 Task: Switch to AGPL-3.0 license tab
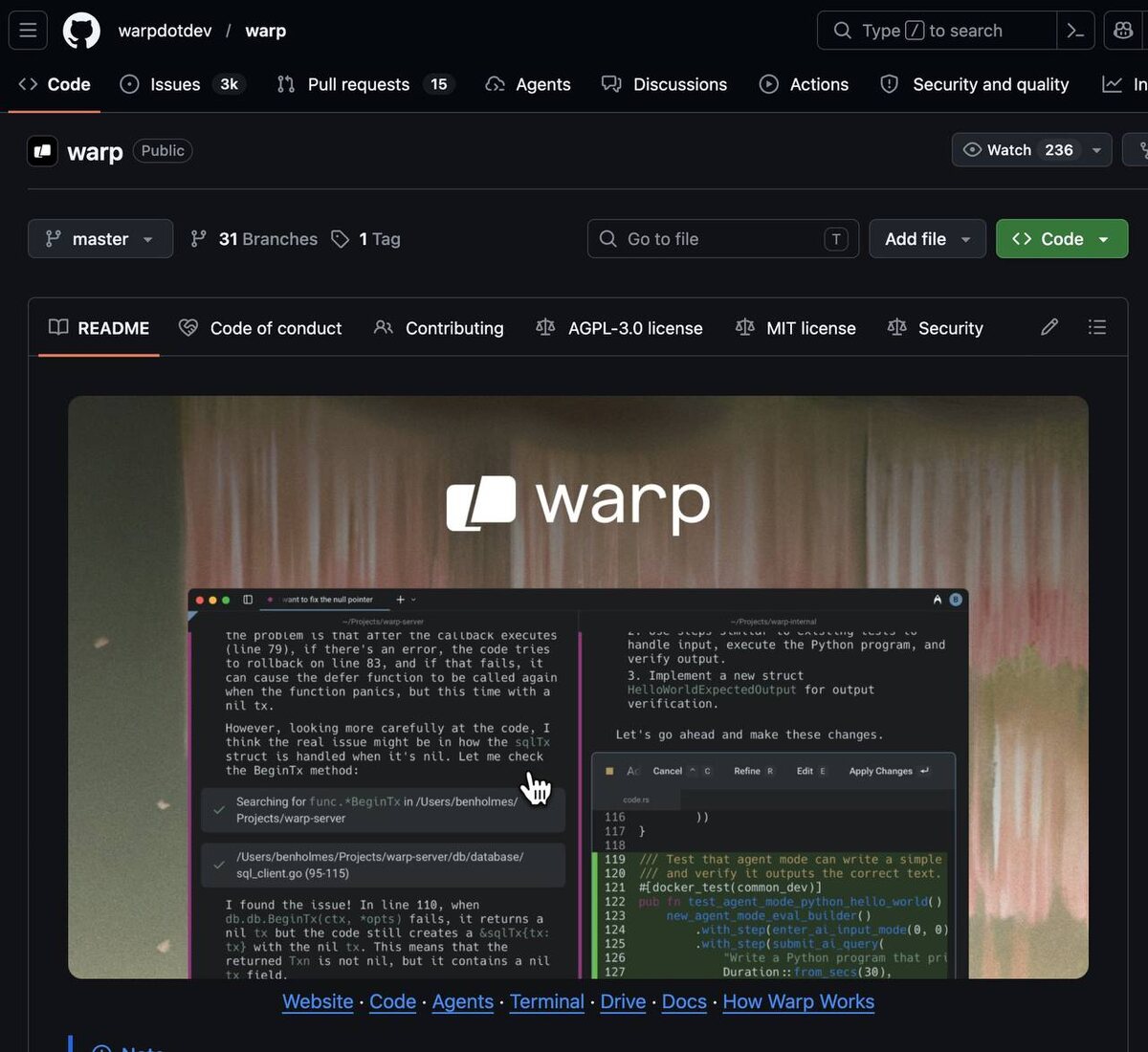(619, 328)
